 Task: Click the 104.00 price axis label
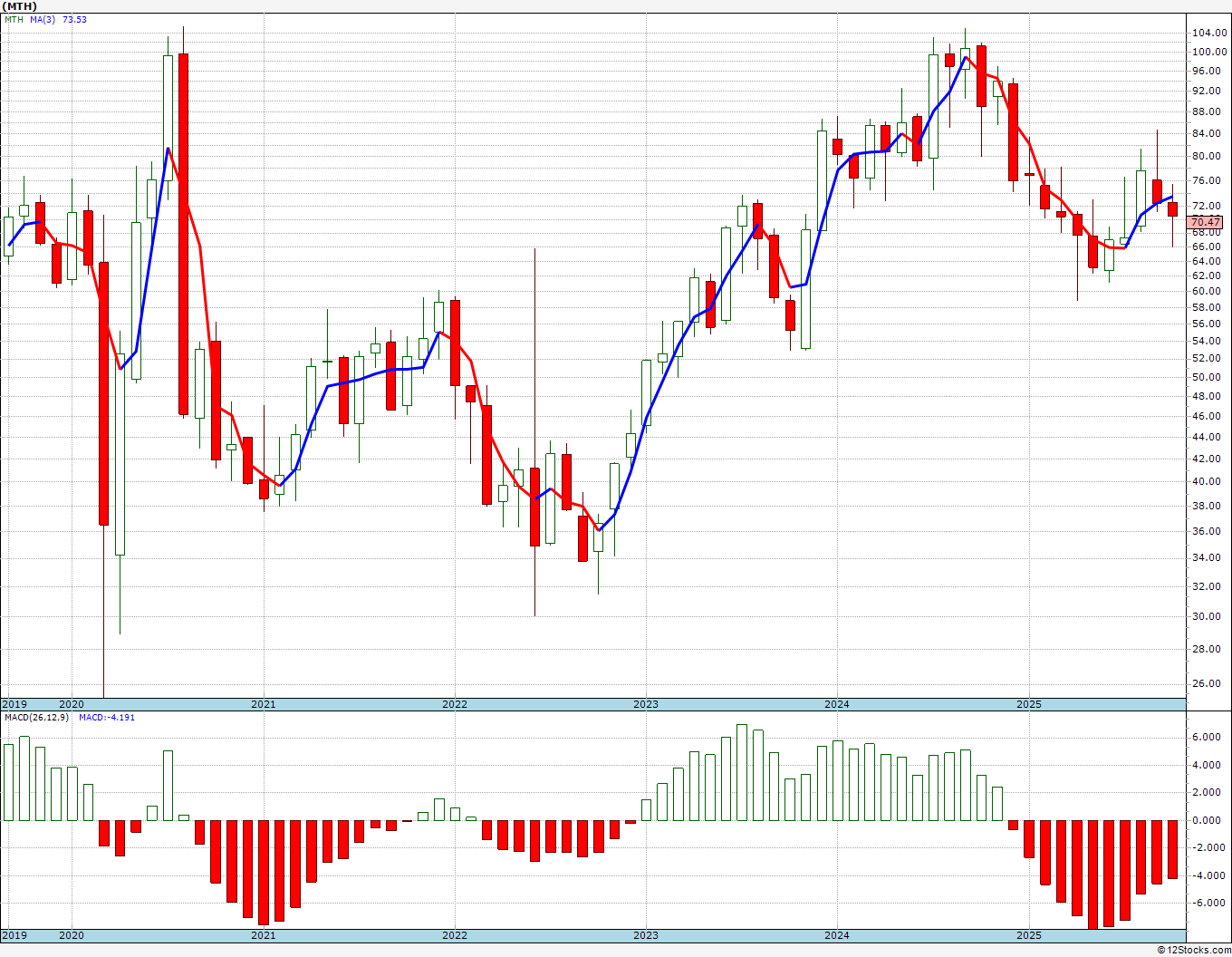tap(1208, 33)
